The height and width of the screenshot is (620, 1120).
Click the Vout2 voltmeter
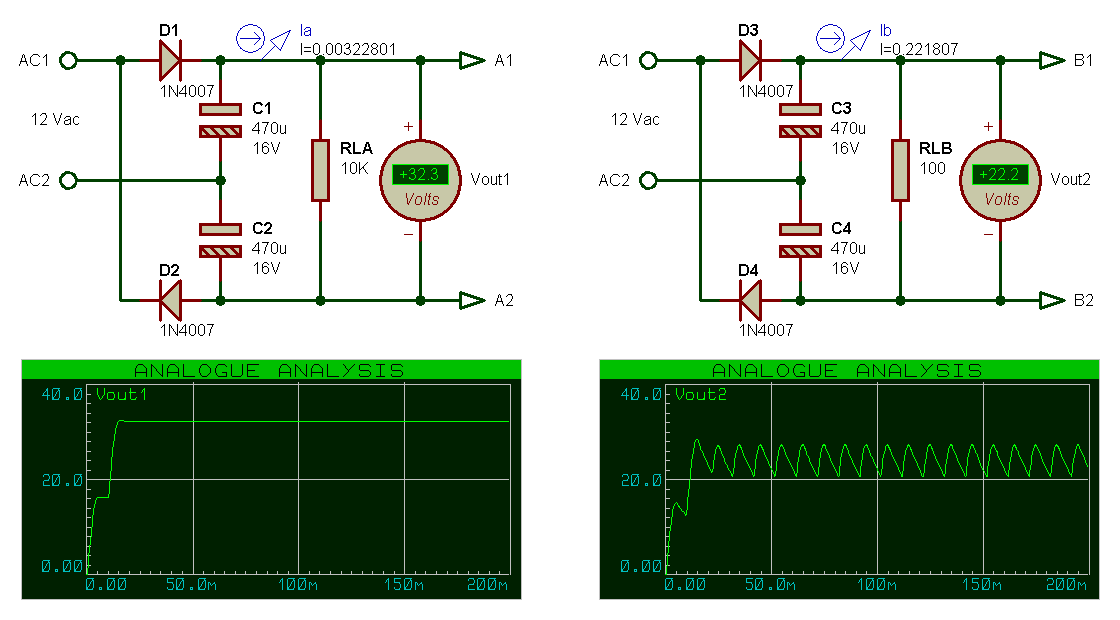[x=1001, y=181]
